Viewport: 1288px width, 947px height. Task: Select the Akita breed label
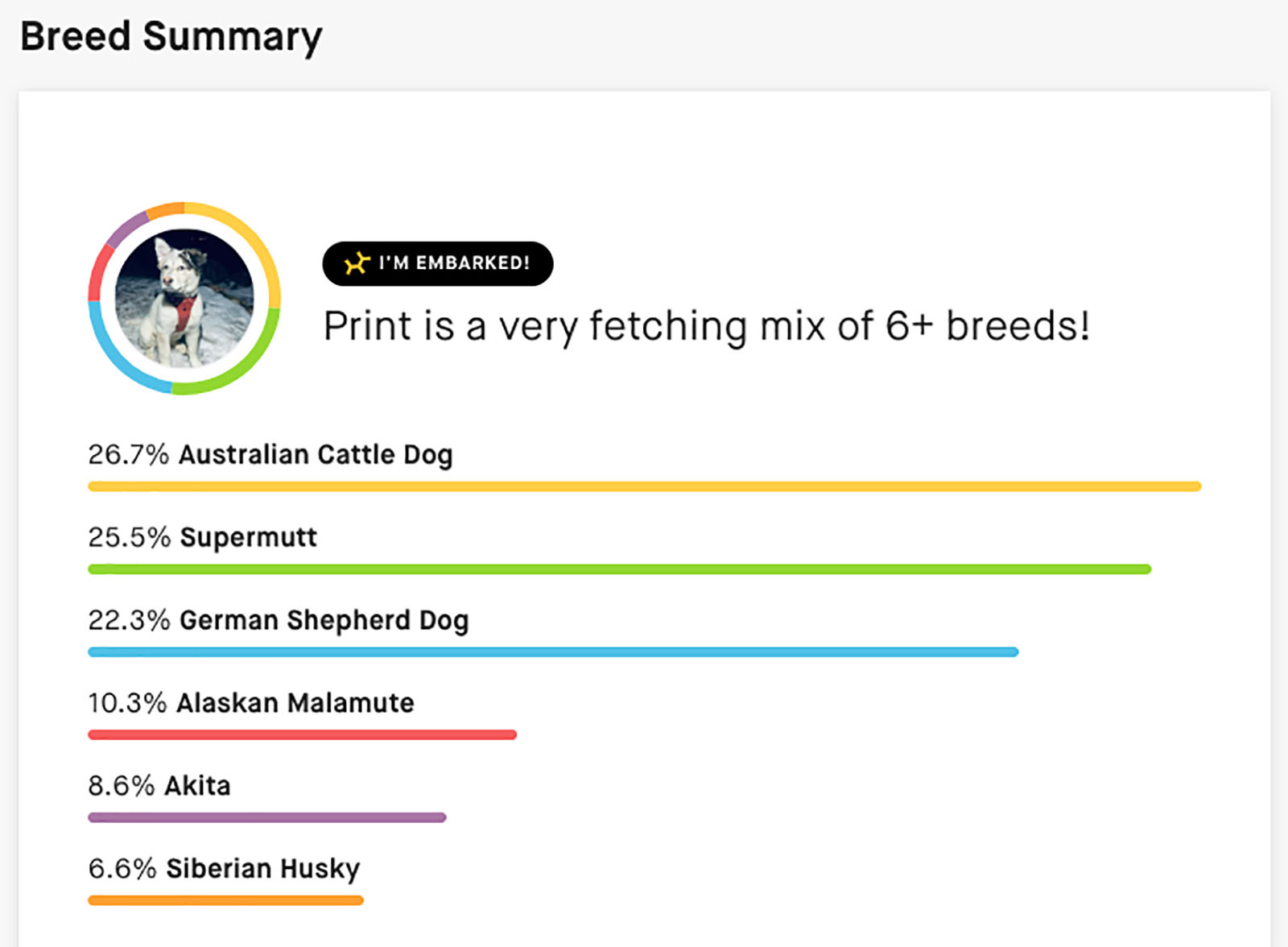pyautogui.click(x=198, y=786)
